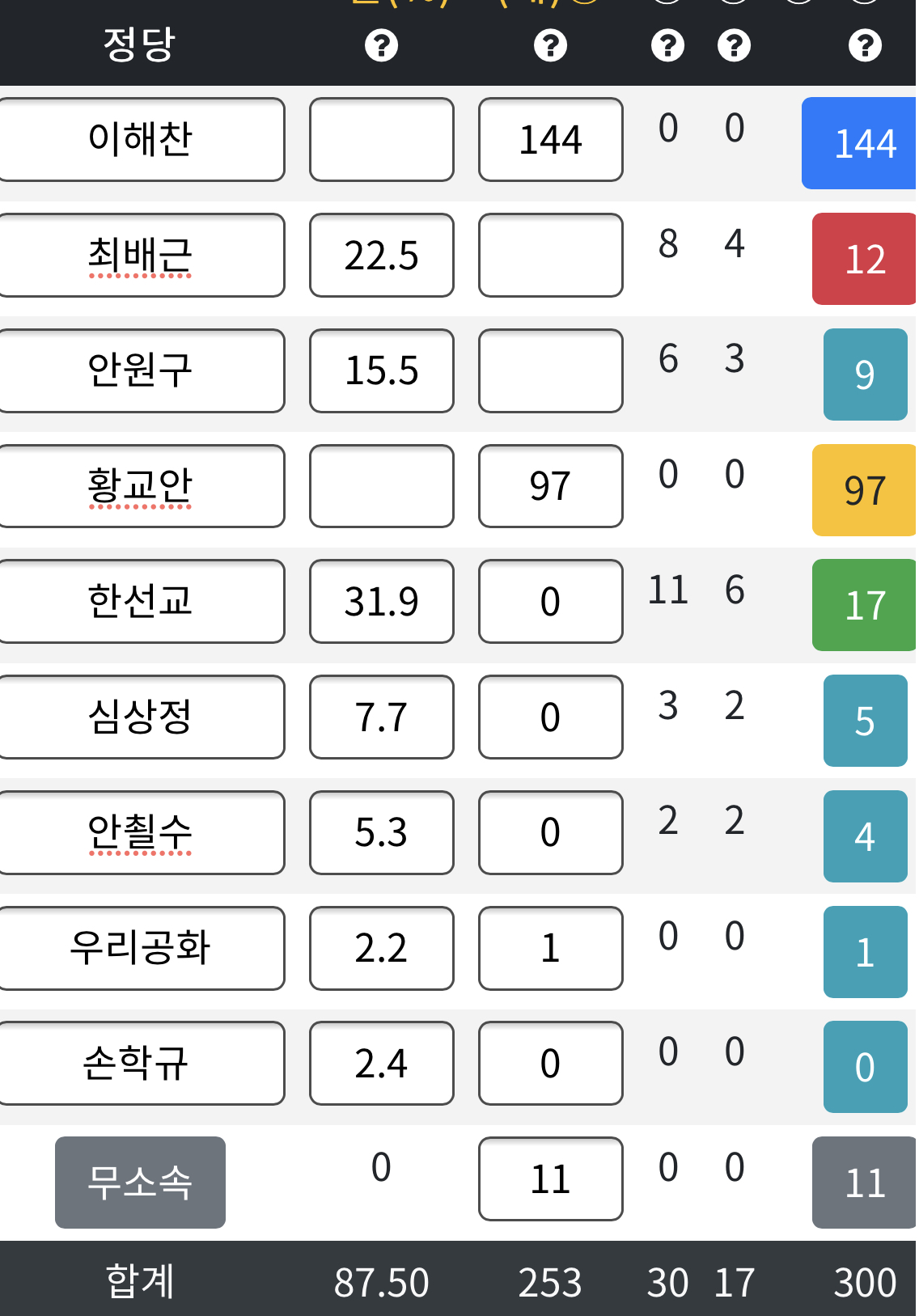Click the green 17 total seats badge
Viewport: 919px width, 1316px height.
pyautogui.click(x=865, y=605)
